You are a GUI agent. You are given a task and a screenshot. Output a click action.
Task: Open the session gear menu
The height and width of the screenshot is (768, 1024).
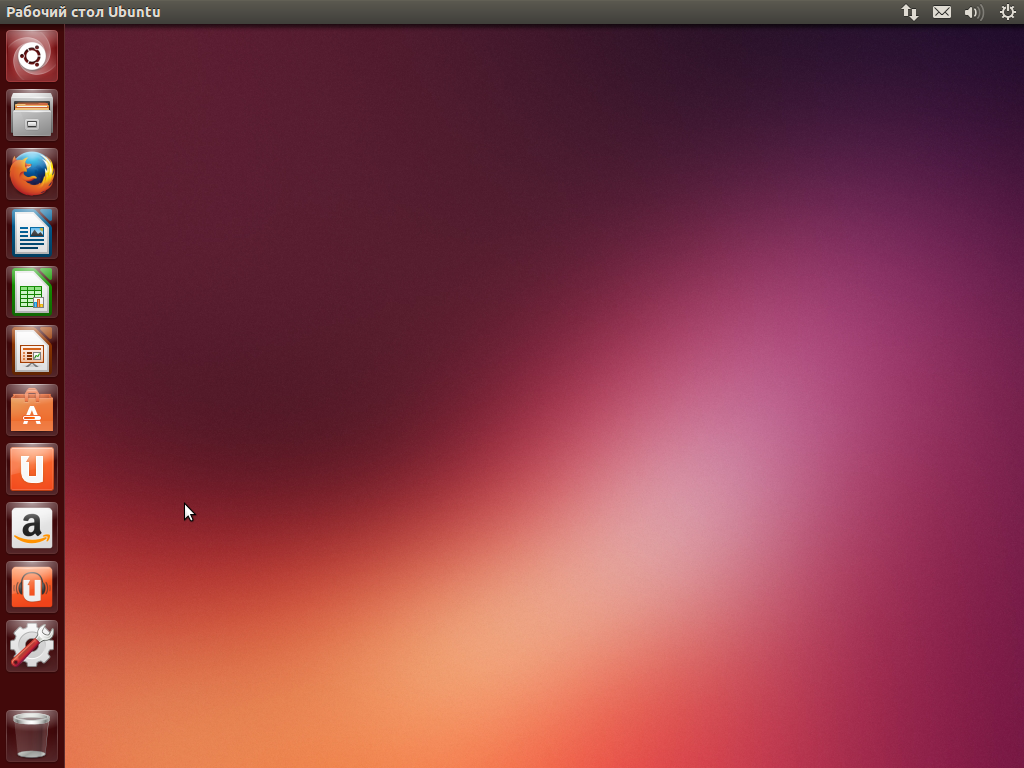(x=1008, y=12)
